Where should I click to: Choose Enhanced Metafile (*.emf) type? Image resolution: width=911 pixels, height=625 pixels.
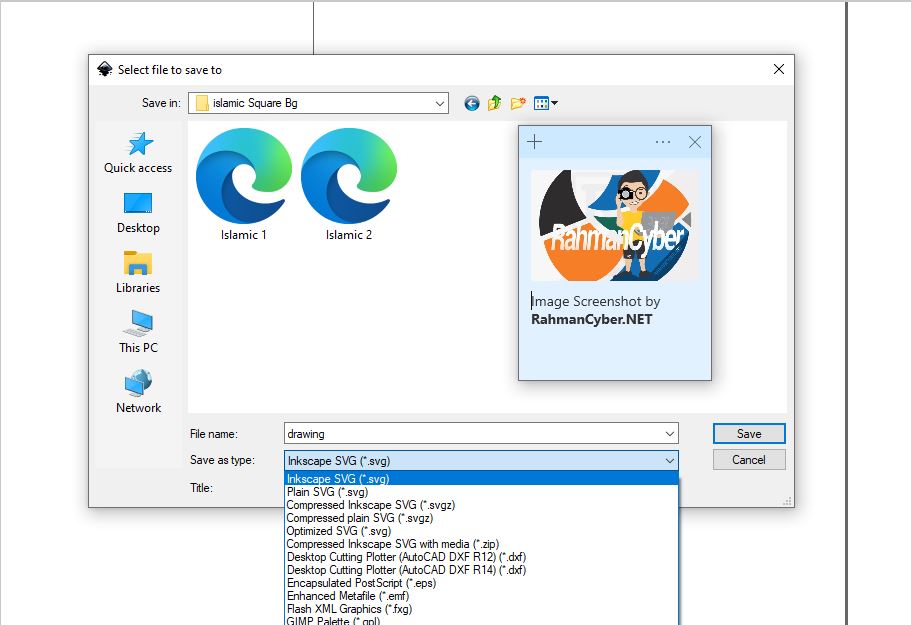482,596
